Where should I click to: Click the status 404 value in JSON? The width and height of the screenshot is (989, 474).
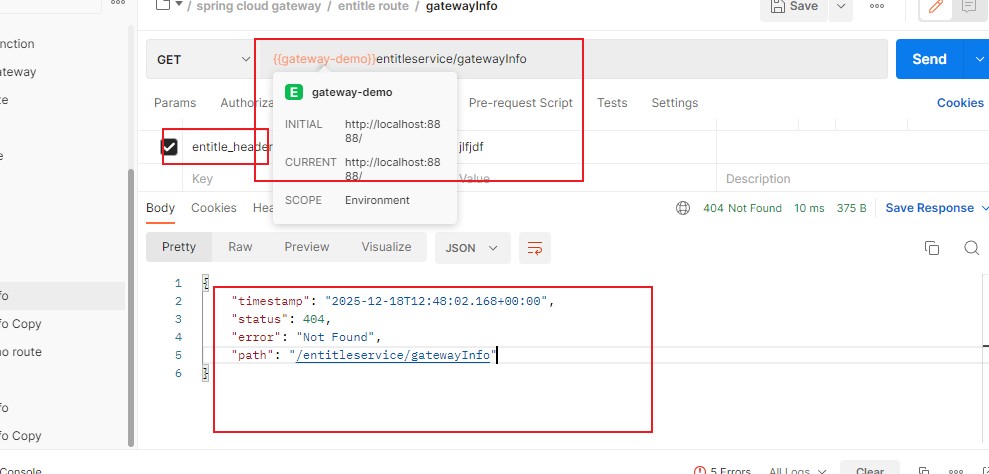point(313,319)
